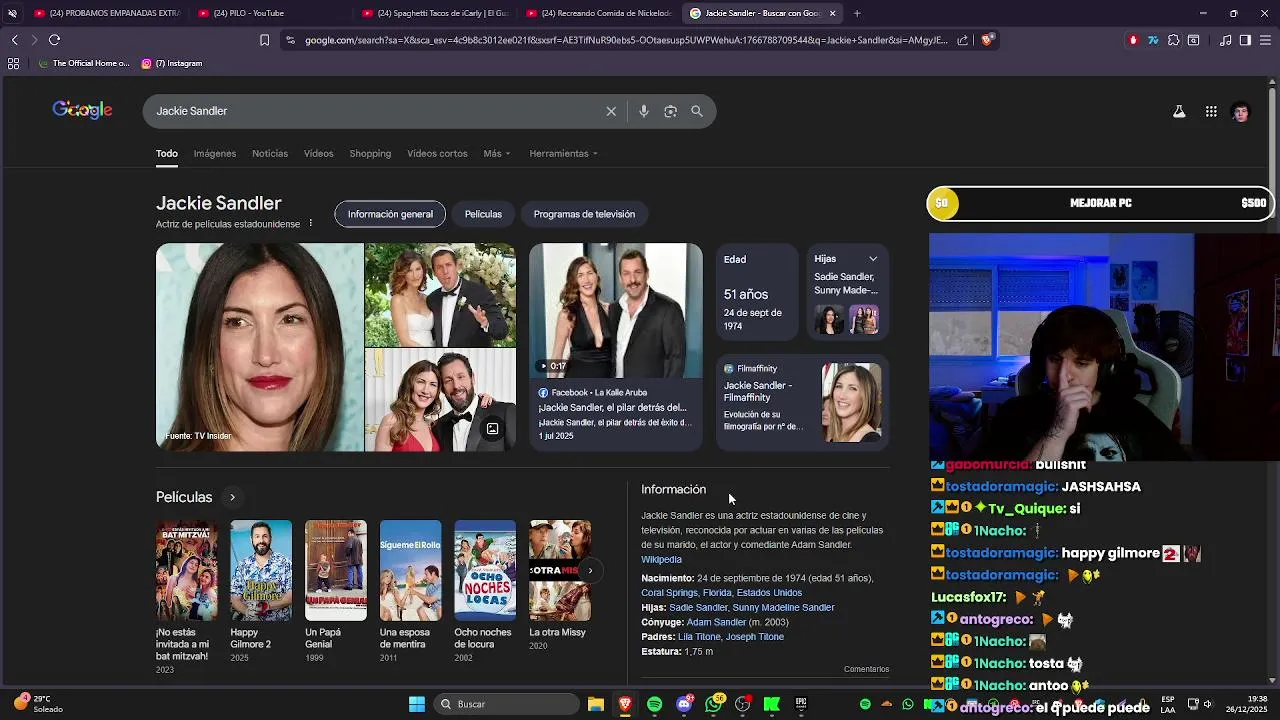The height and width of the screenshot is (720, 1280).
Task: Open Google Lens image search icon
Action: (x=670, y=111)
